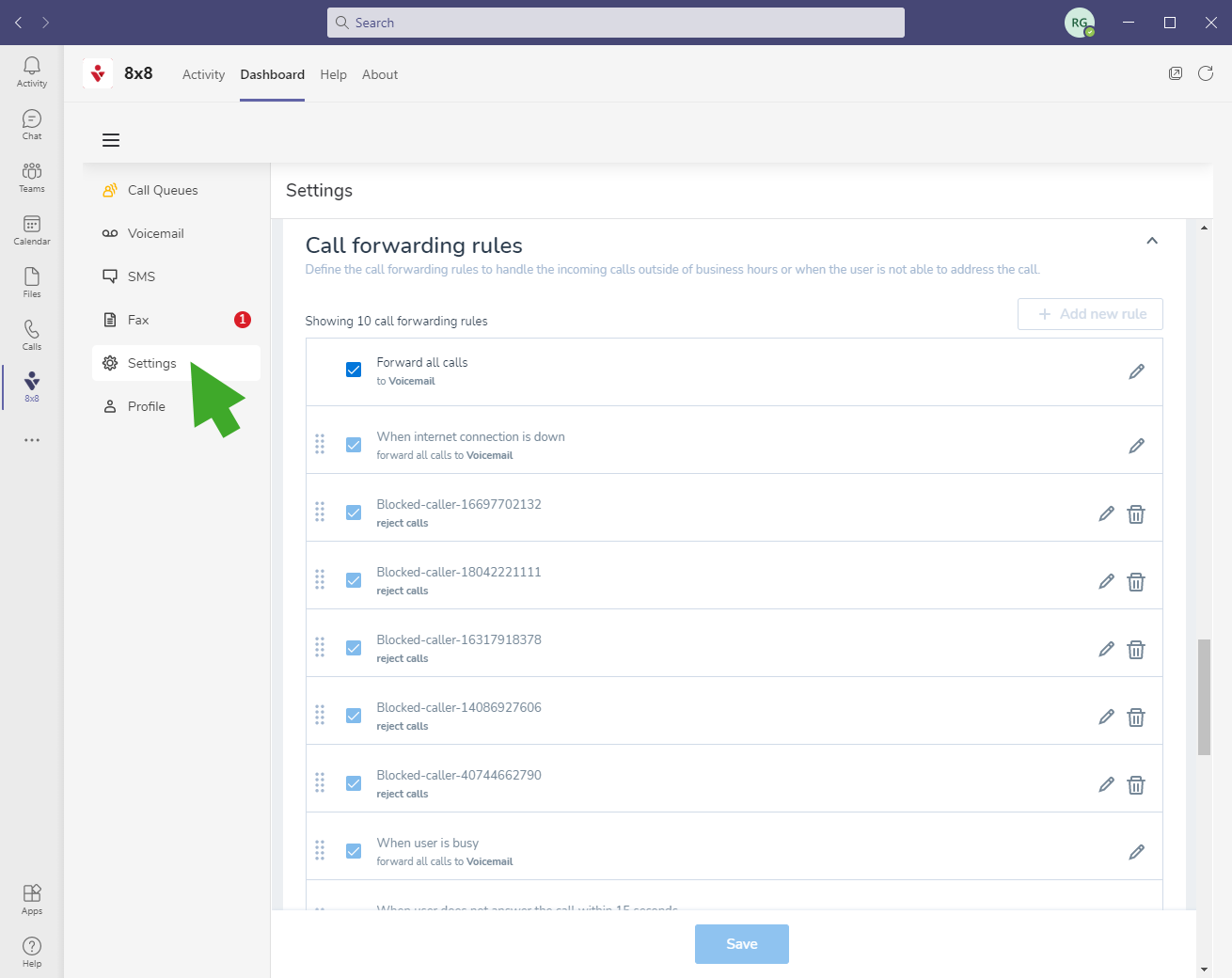This screenshot has width=1232, height=978.
Task: Edit the Forward all calls rule
Action: coord(1136,371)
